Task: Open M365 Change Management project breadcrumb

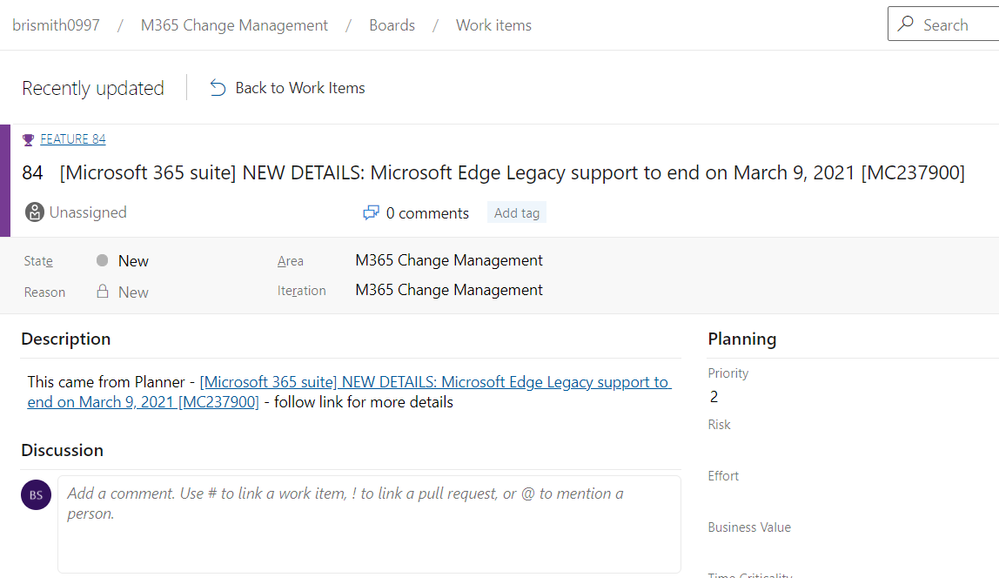Action: coord(234,25)
